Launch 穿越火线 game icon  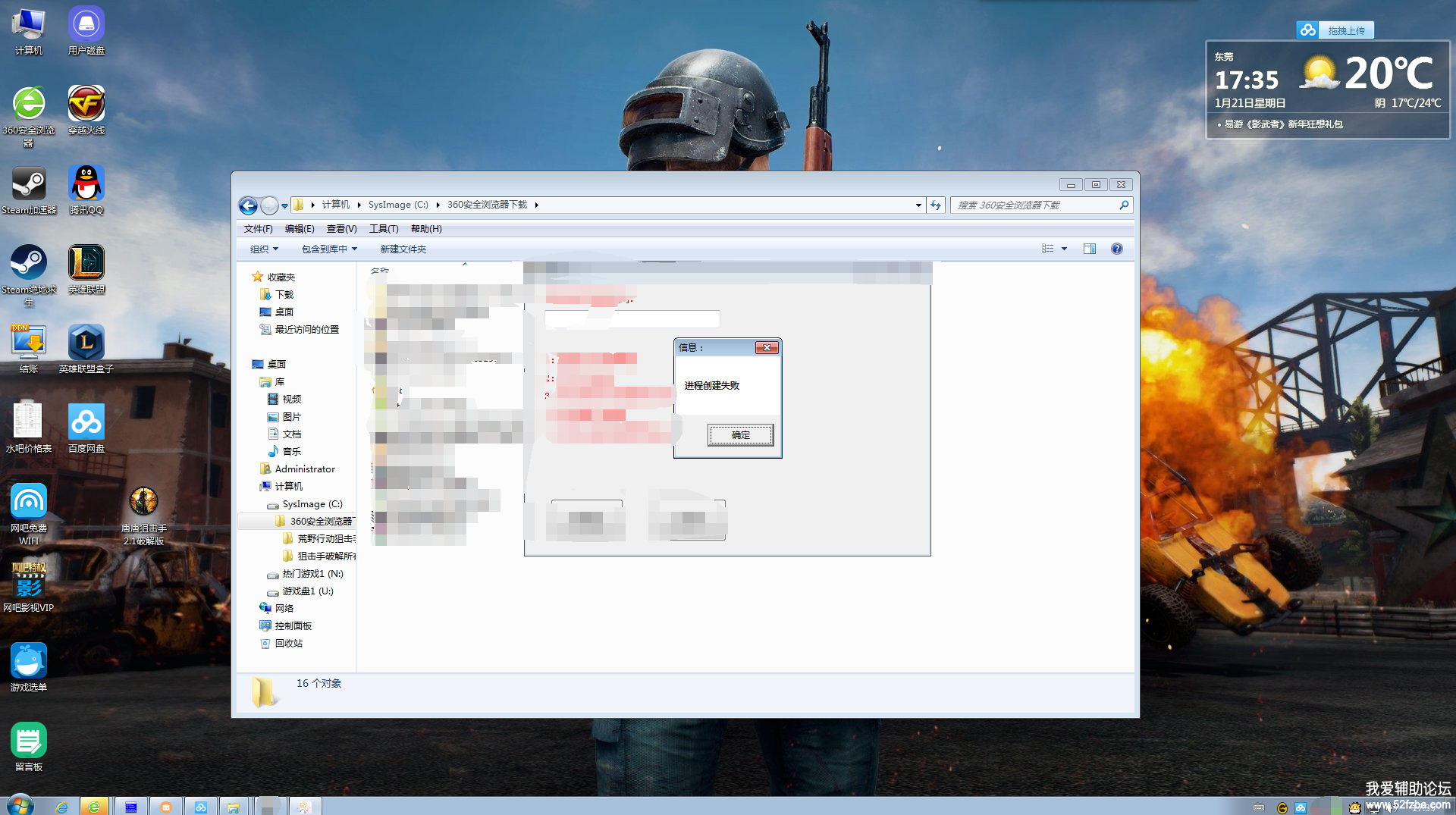pyautogui.click(x=86, y=111)
